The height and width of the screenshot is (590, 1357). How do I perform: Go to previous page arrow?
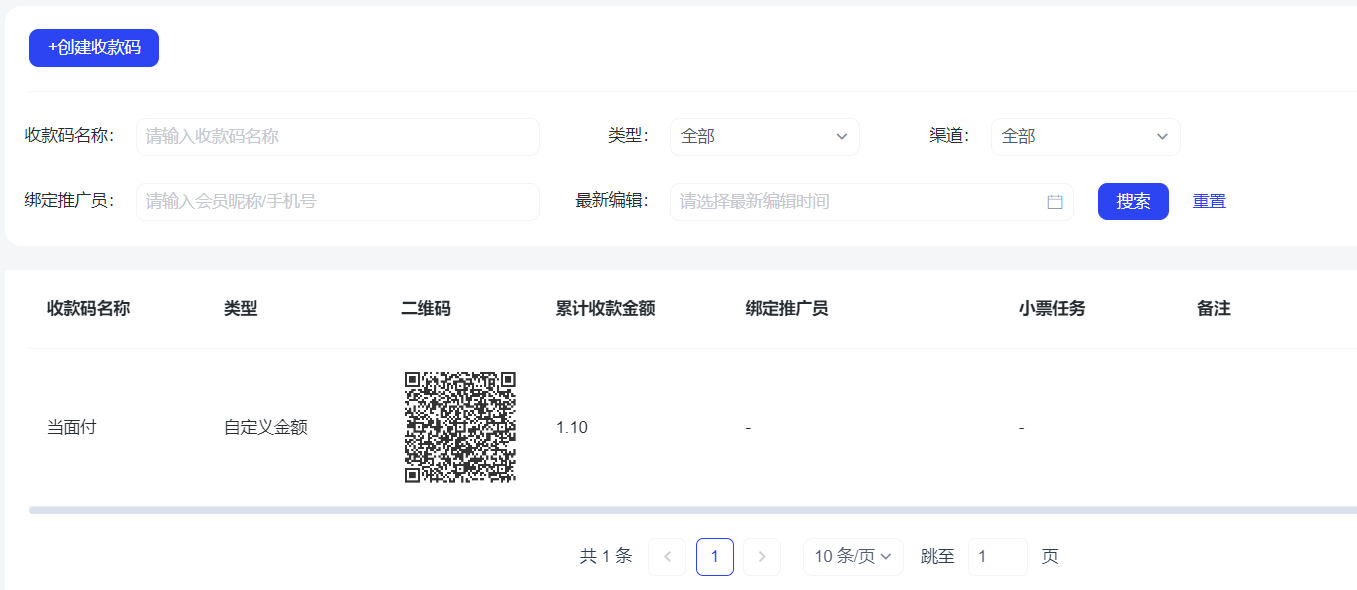(667, 557)
